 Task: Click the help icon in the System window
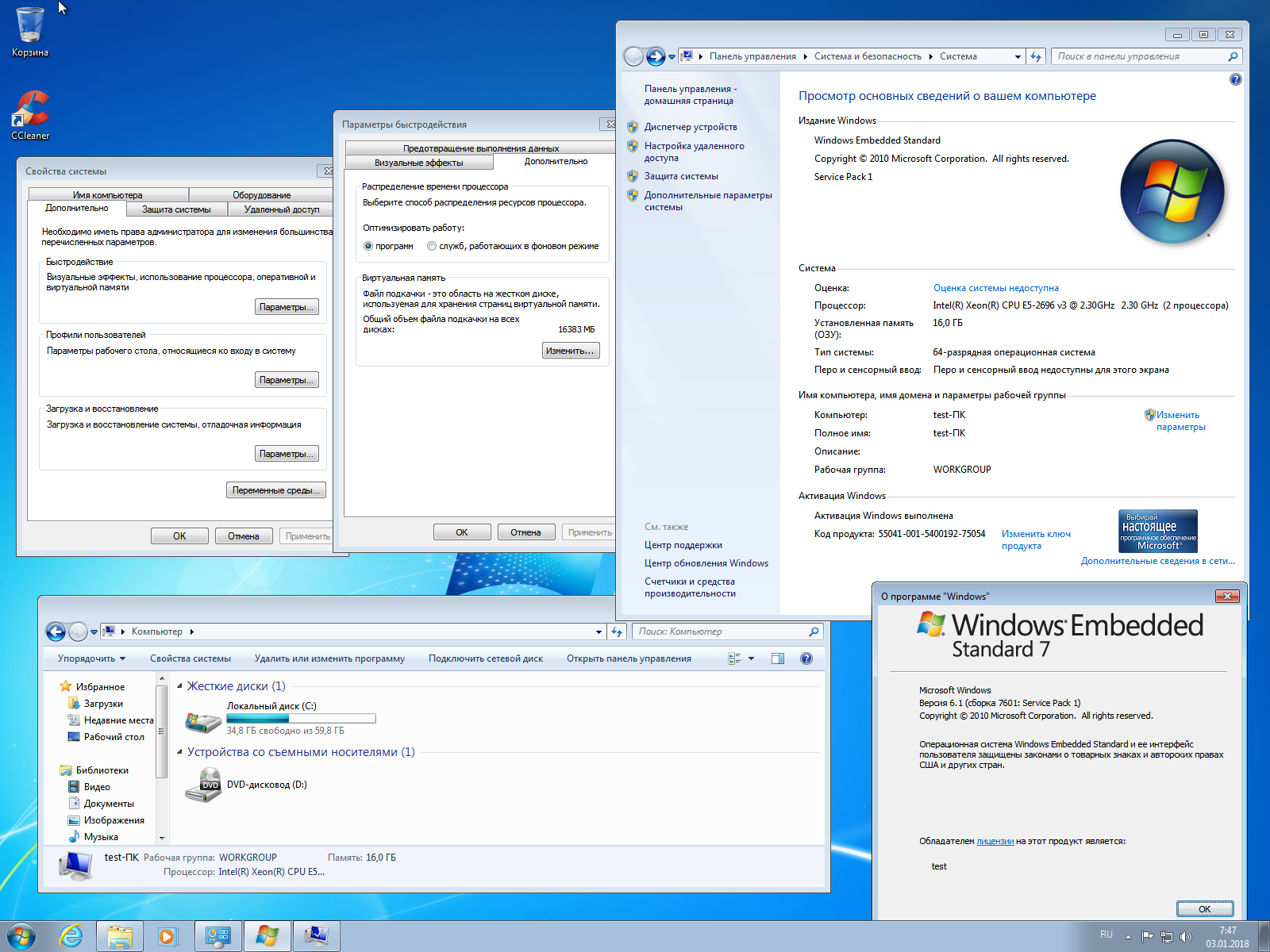coord(1235,79)
